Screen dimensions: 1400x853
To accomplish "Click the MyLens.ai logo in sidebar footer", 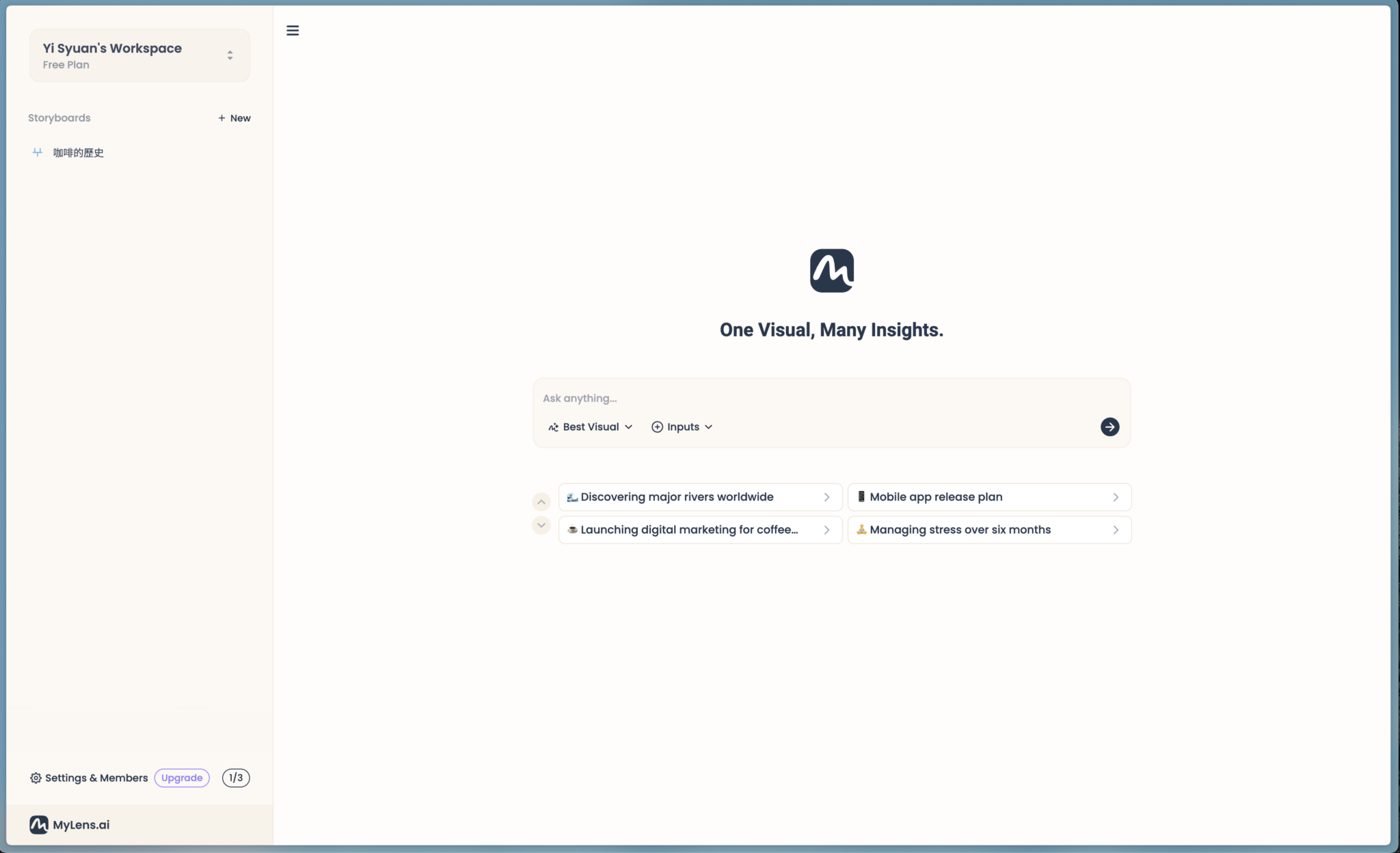I will point(39,824).
